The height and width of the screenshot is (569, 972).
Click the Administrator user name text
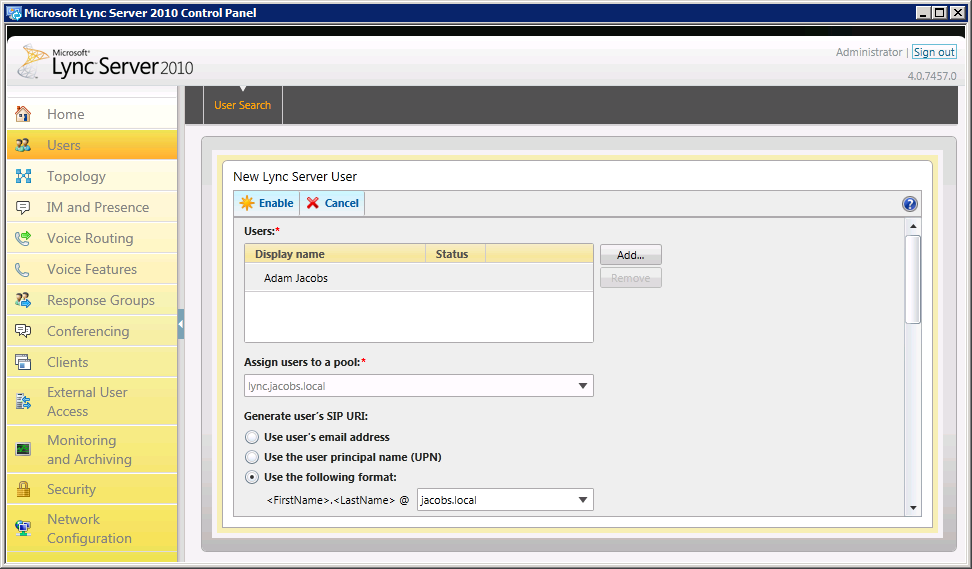868,52
